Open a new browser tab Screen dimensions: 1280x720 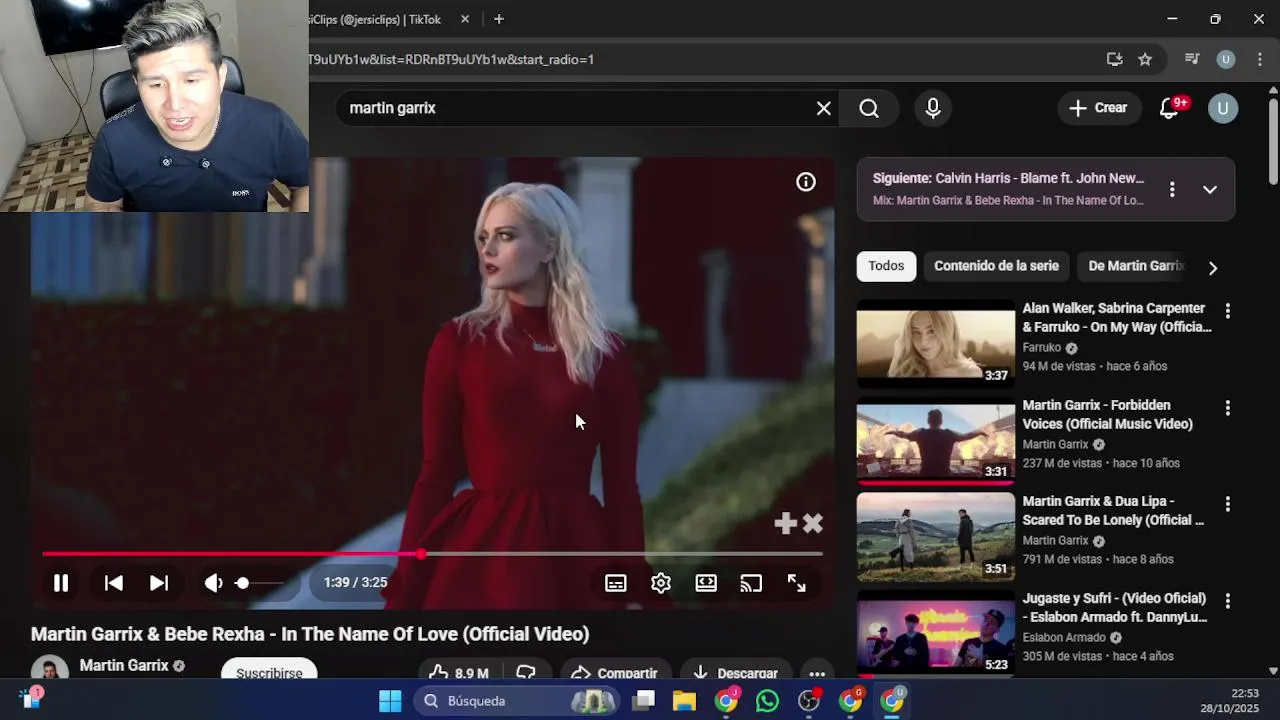(x=499, y=19)
